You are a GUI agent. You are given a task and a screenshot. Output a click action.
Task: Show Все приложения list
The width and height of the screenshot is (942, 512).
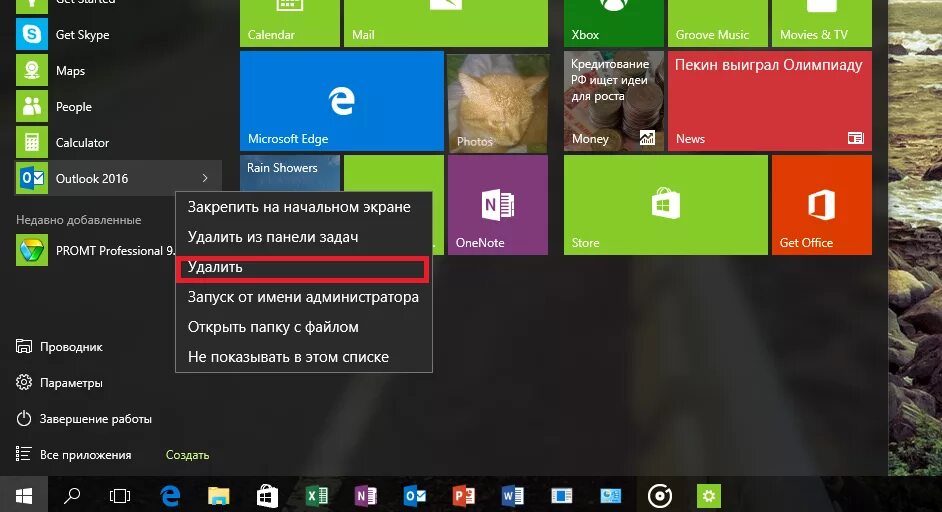click(x=73, y=455)
